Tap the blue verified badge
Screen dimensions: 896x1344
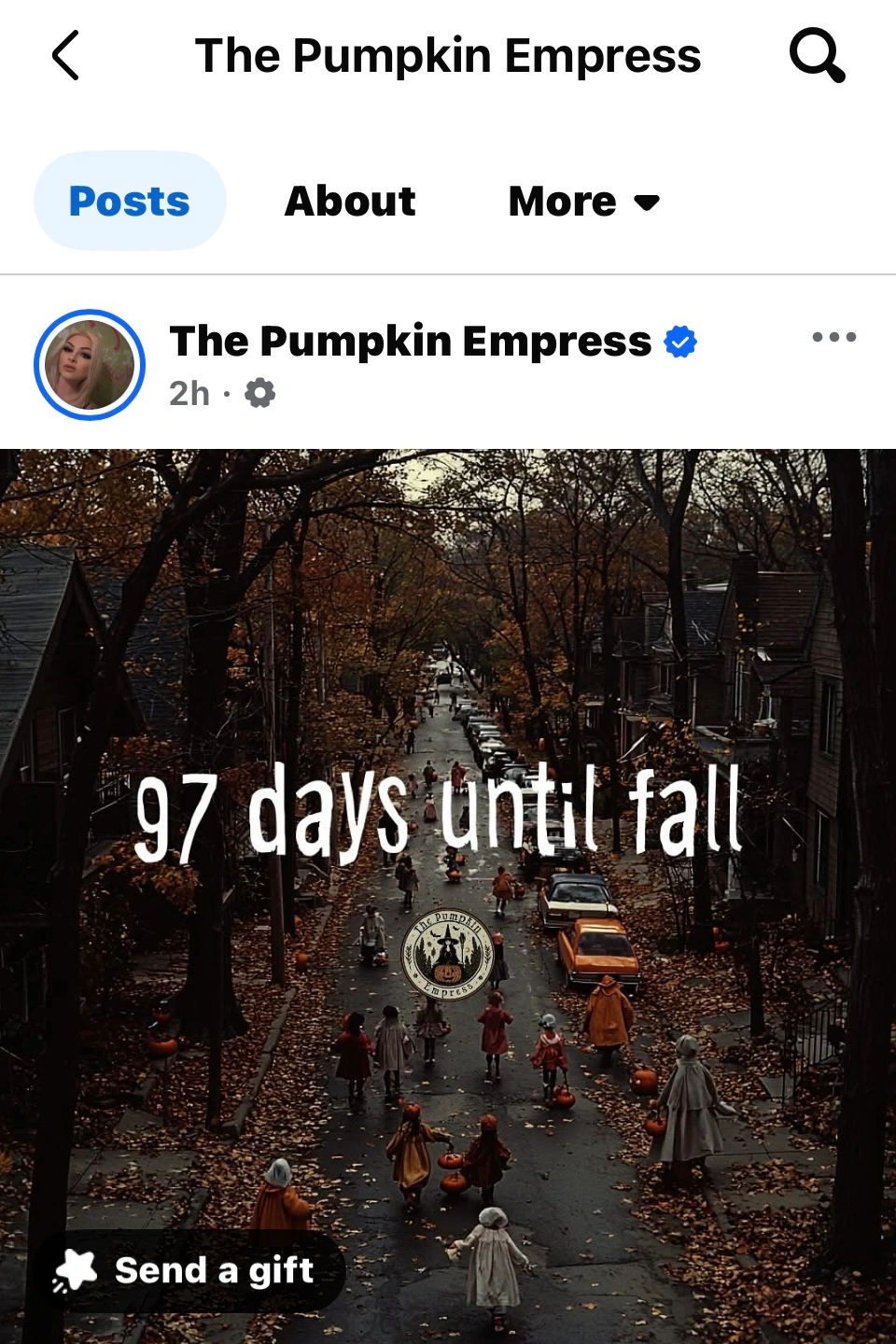[680, 342]
